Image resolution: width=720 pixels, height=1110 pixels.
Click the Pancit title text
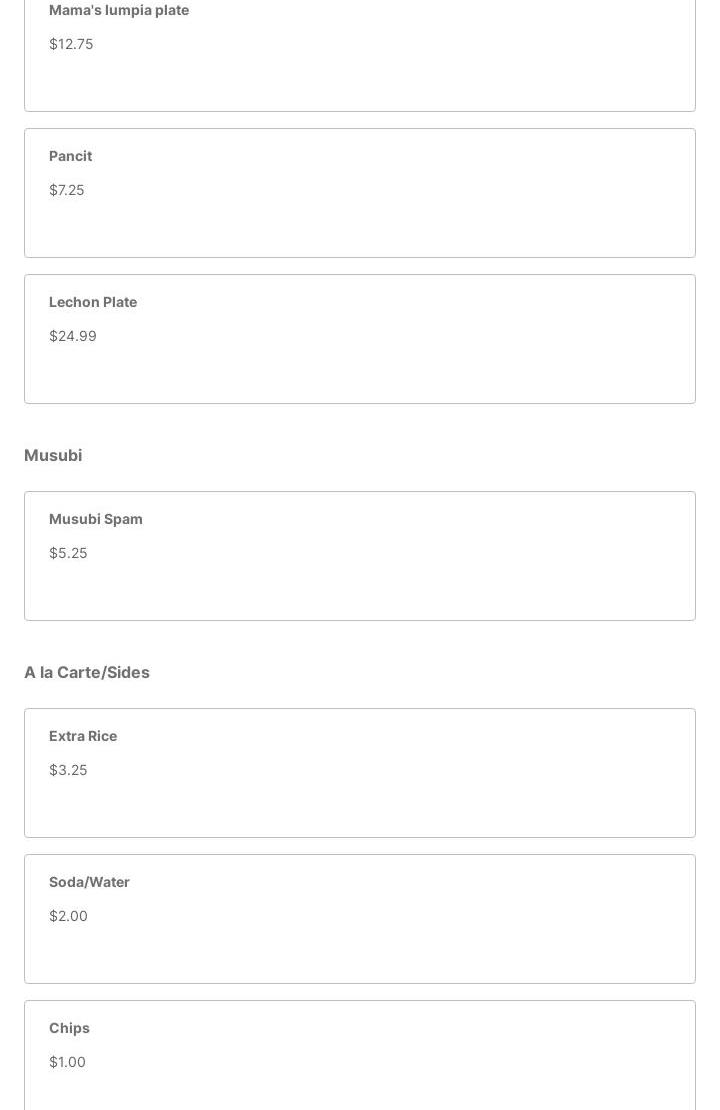coord(70,156)
